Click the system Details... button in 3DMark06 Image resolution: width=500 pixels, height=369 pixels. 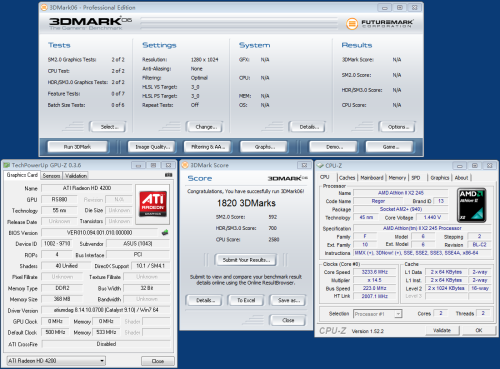tap(308, 127)
